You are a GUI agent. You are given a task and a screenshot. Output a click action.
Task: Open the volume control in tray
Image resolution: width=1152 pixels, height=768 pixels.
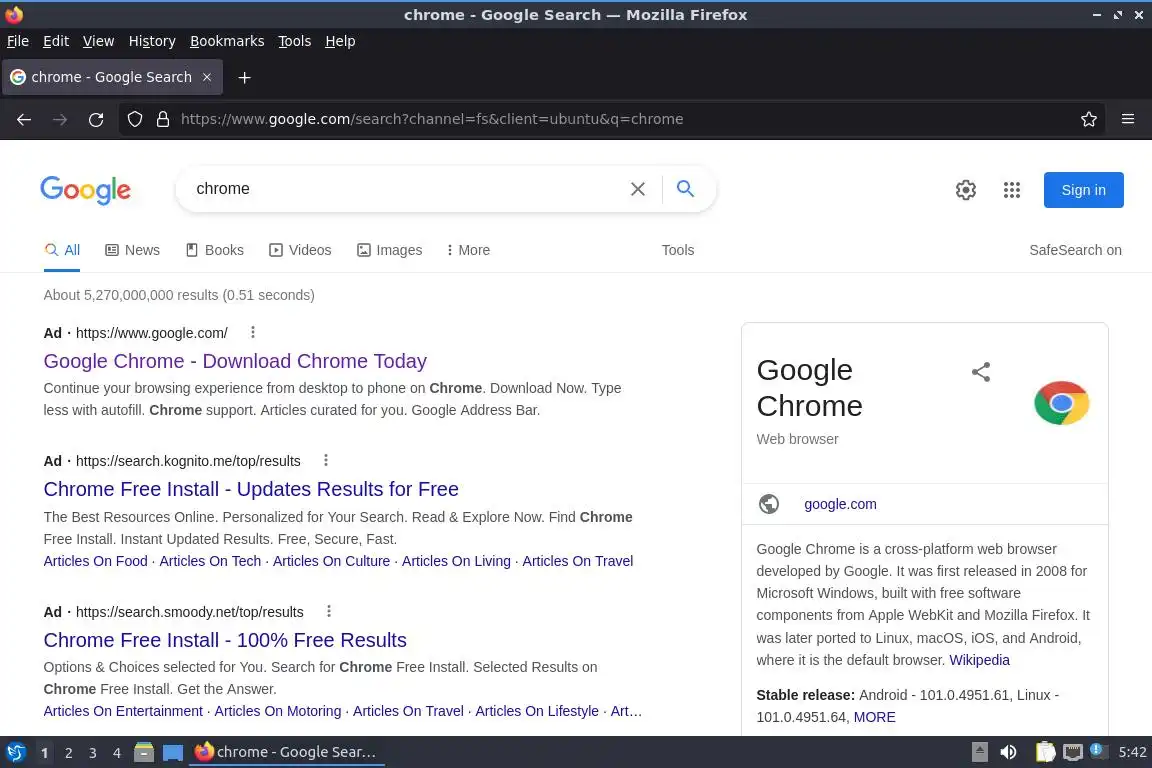1009,752
